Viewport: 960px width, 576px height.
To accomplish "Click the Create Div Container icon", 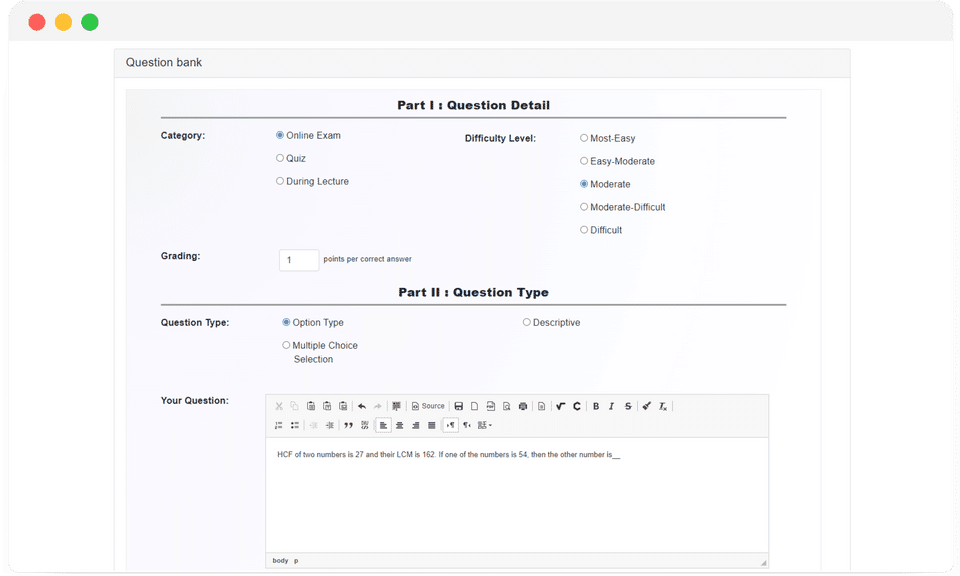I will [364, 425].
